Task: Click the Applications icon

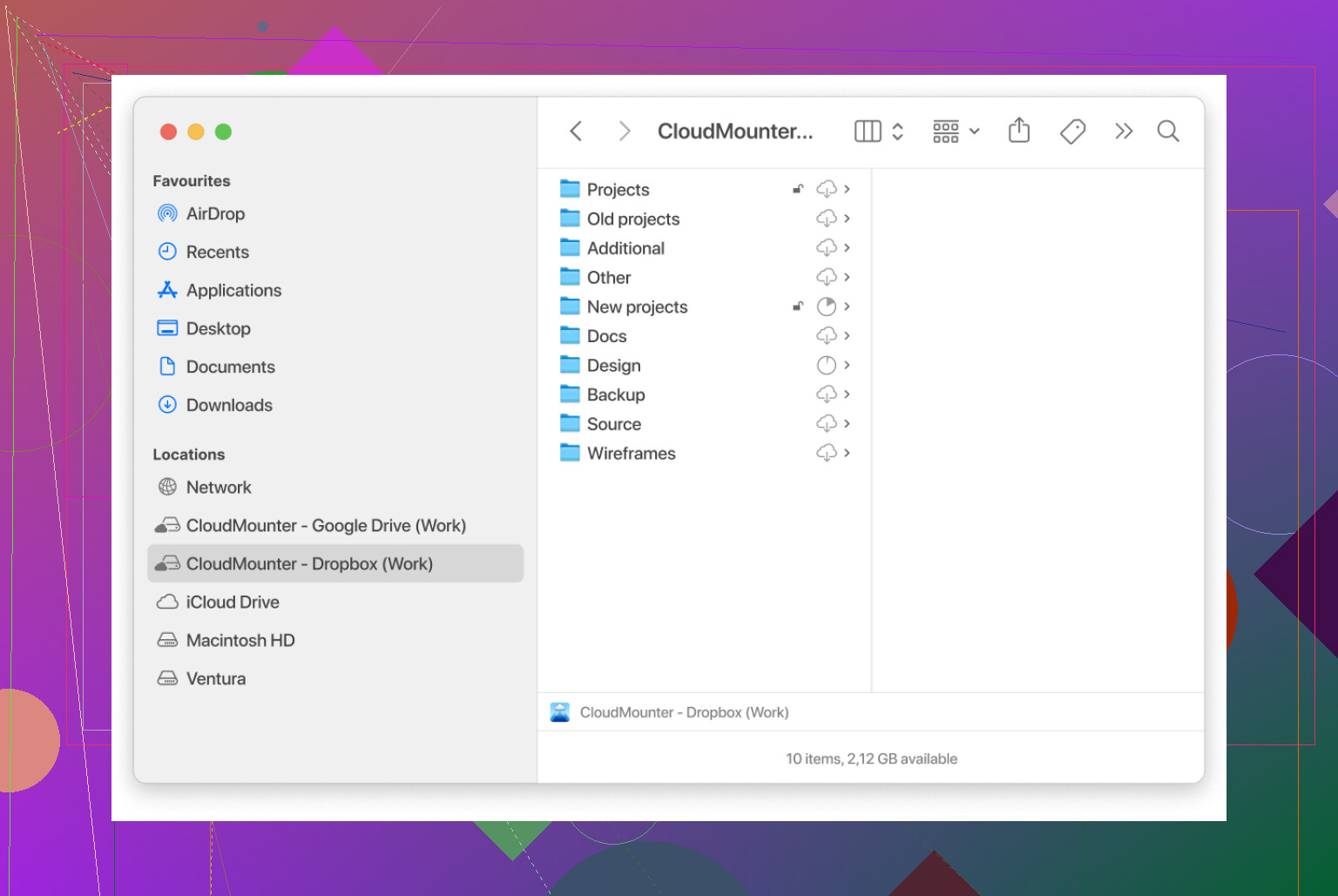Action: (x=167, y=290)
